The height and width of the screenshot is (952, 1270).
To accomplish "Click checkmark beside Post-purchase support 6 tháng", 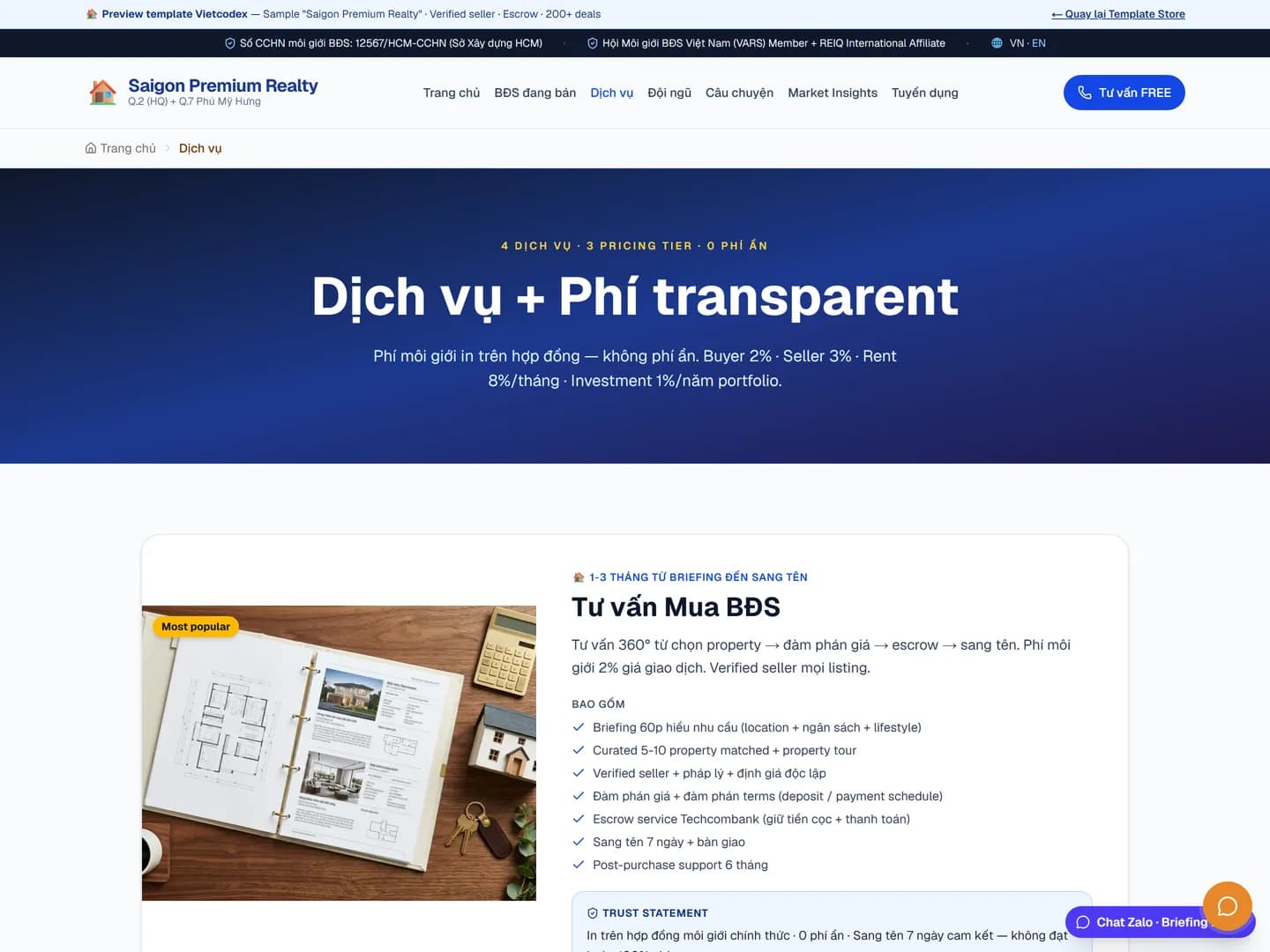I will tap(579, 865).
